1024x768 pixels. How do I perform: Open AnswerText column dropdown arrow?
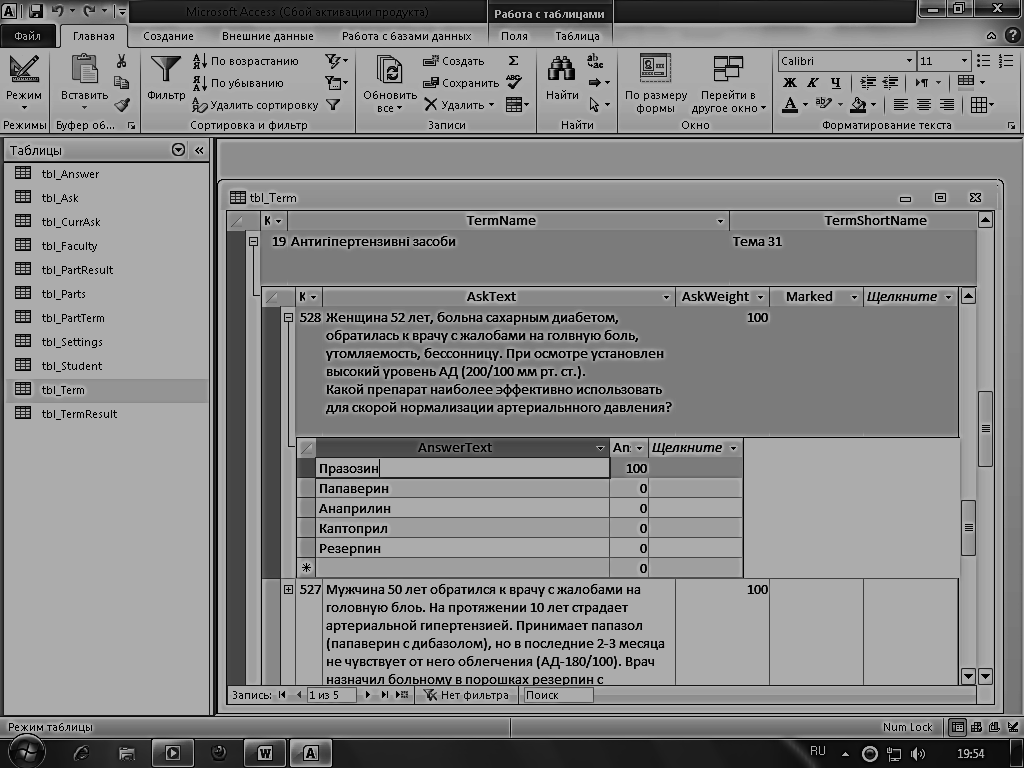tap(600, 448)
